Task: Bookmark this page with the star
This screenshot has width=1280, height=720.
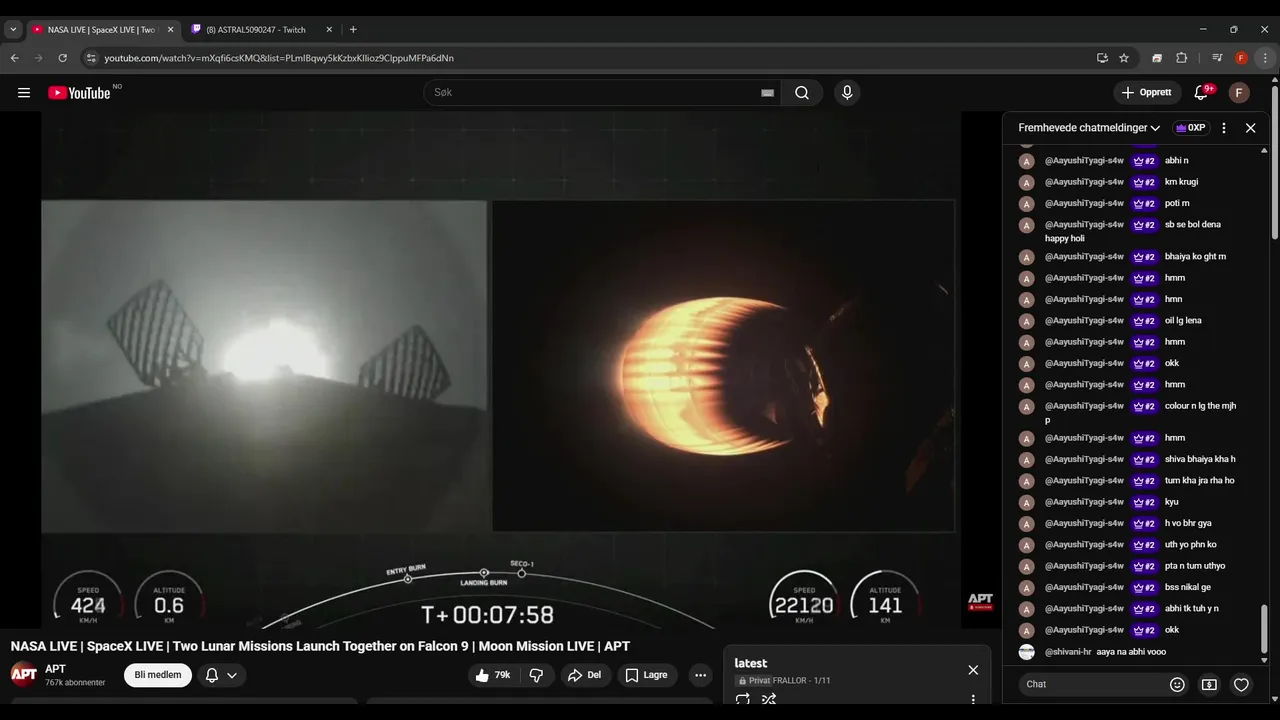Action: (x=1124, y=58)
